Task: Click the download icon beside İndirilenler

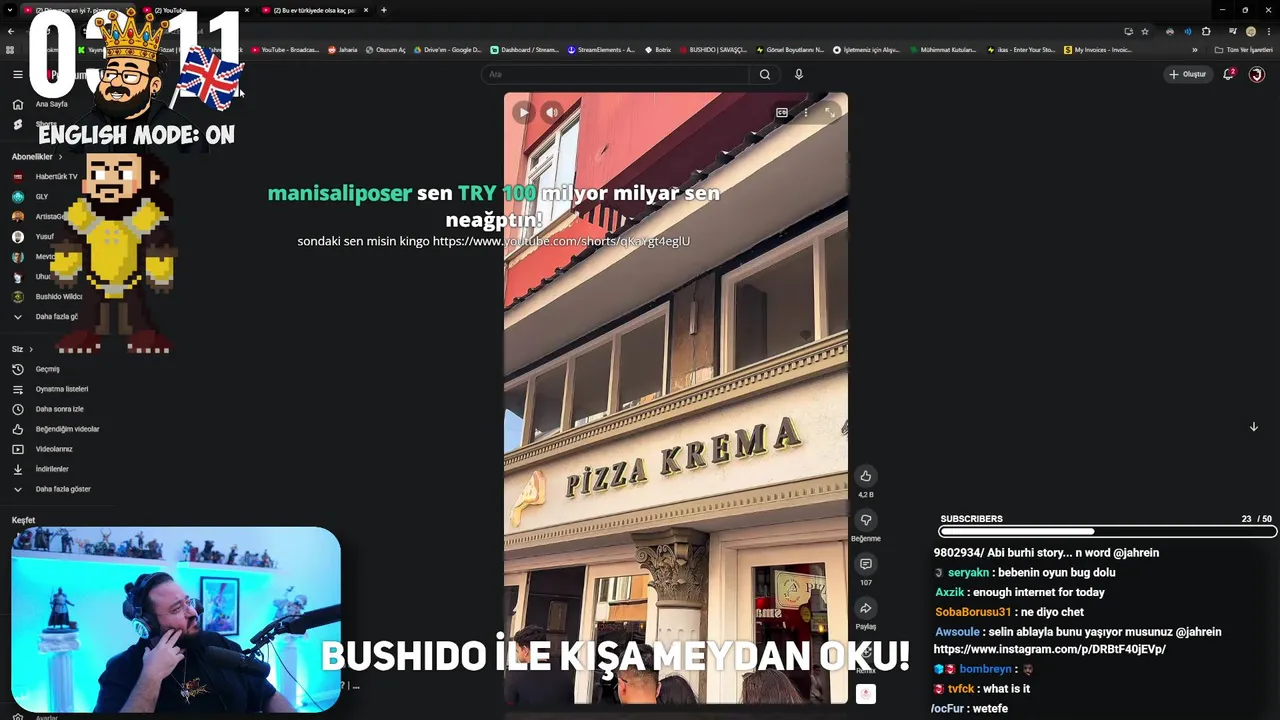Action: click(17, 469)
